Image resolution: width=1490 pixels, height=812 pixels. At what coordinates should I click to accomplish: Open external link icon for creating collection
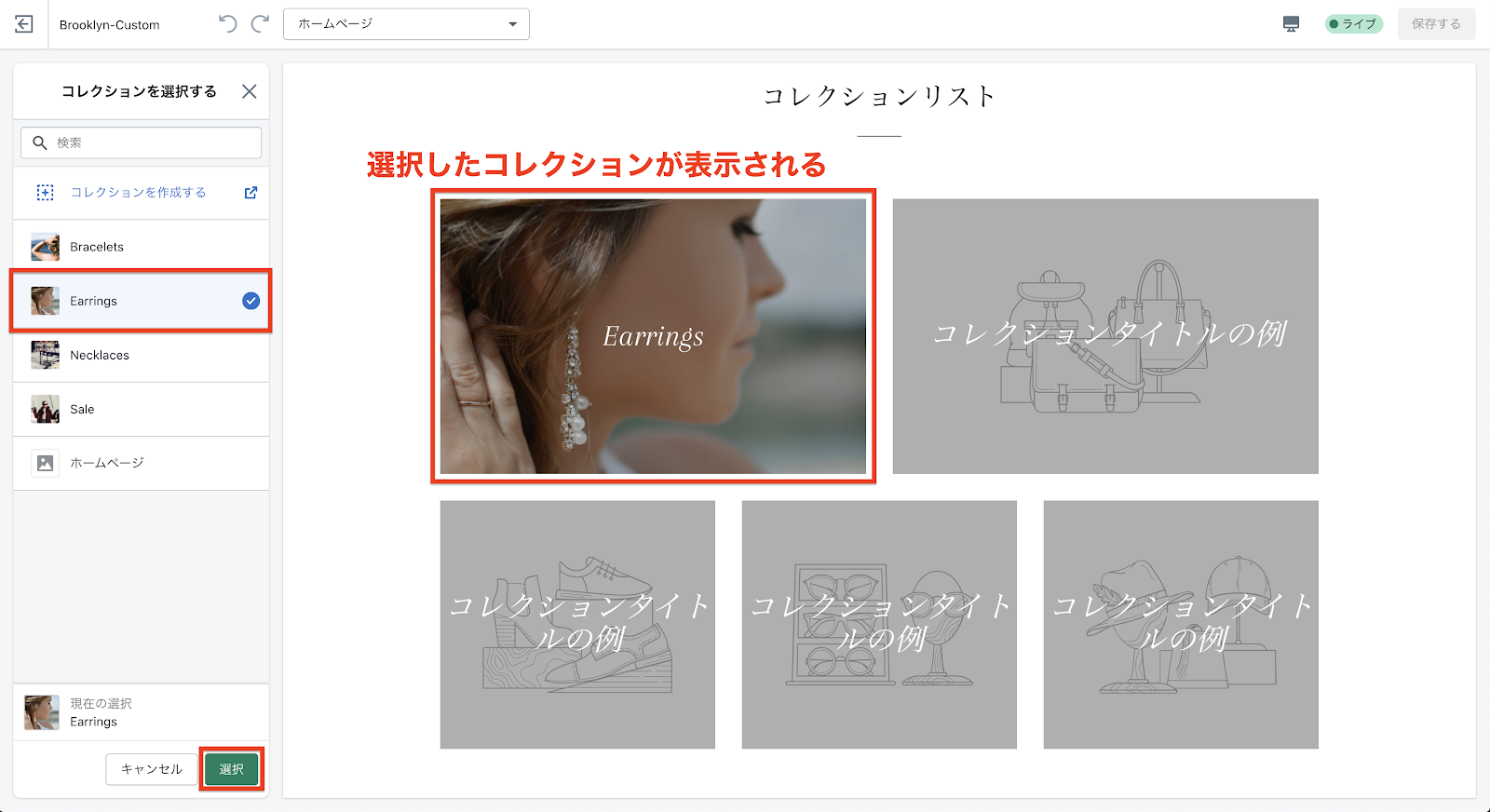pos(251,193)
